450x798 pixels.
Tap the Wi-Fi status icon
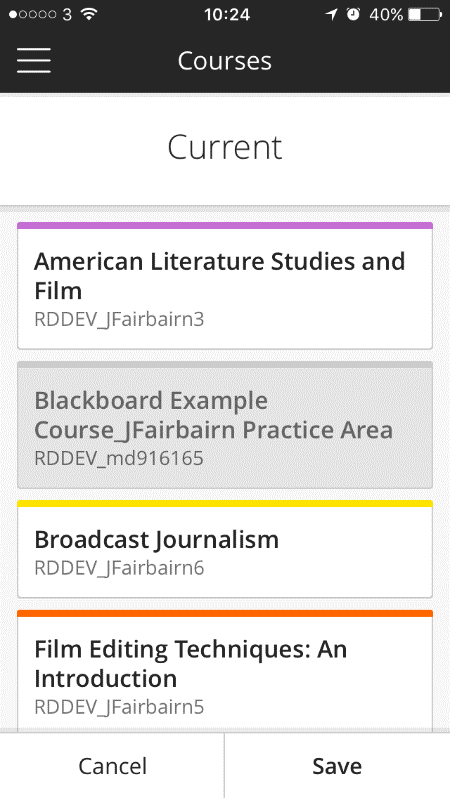click(x=89, y=14)
